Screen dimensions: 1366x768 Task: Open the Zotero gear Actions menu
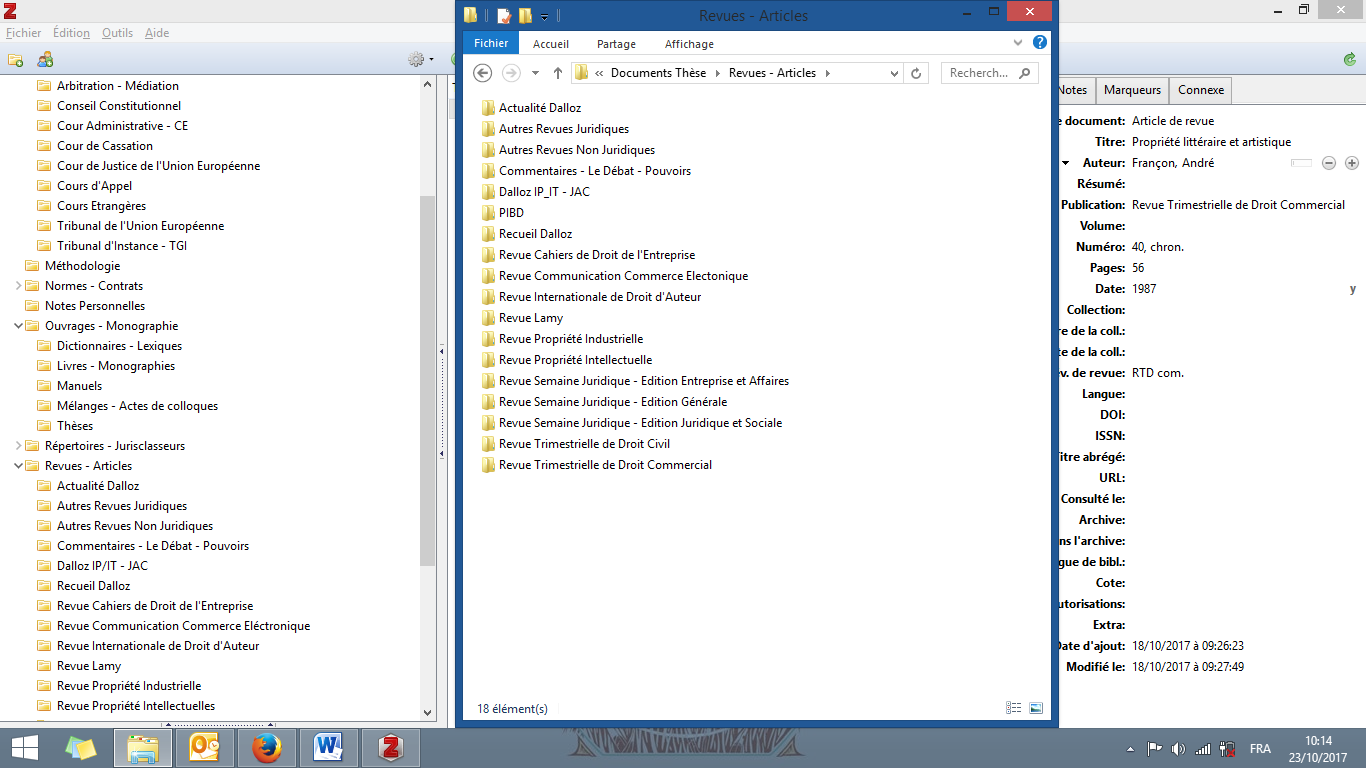click(x=419, y=60)
